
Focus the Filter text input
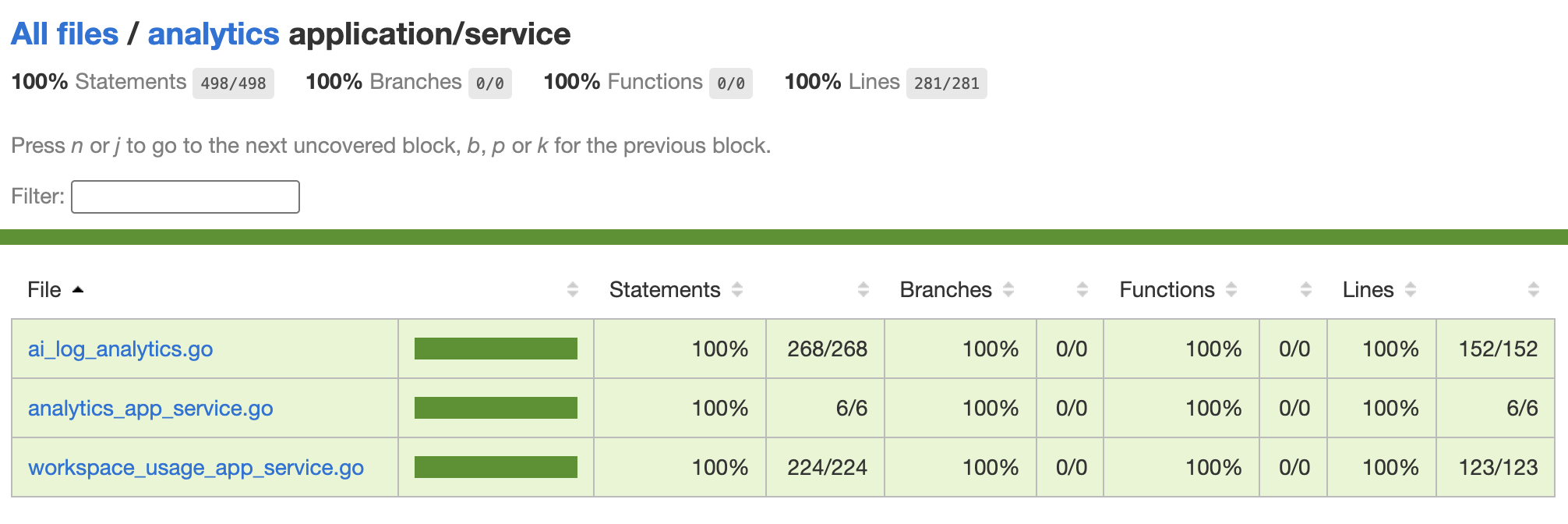tap(185, 196)
